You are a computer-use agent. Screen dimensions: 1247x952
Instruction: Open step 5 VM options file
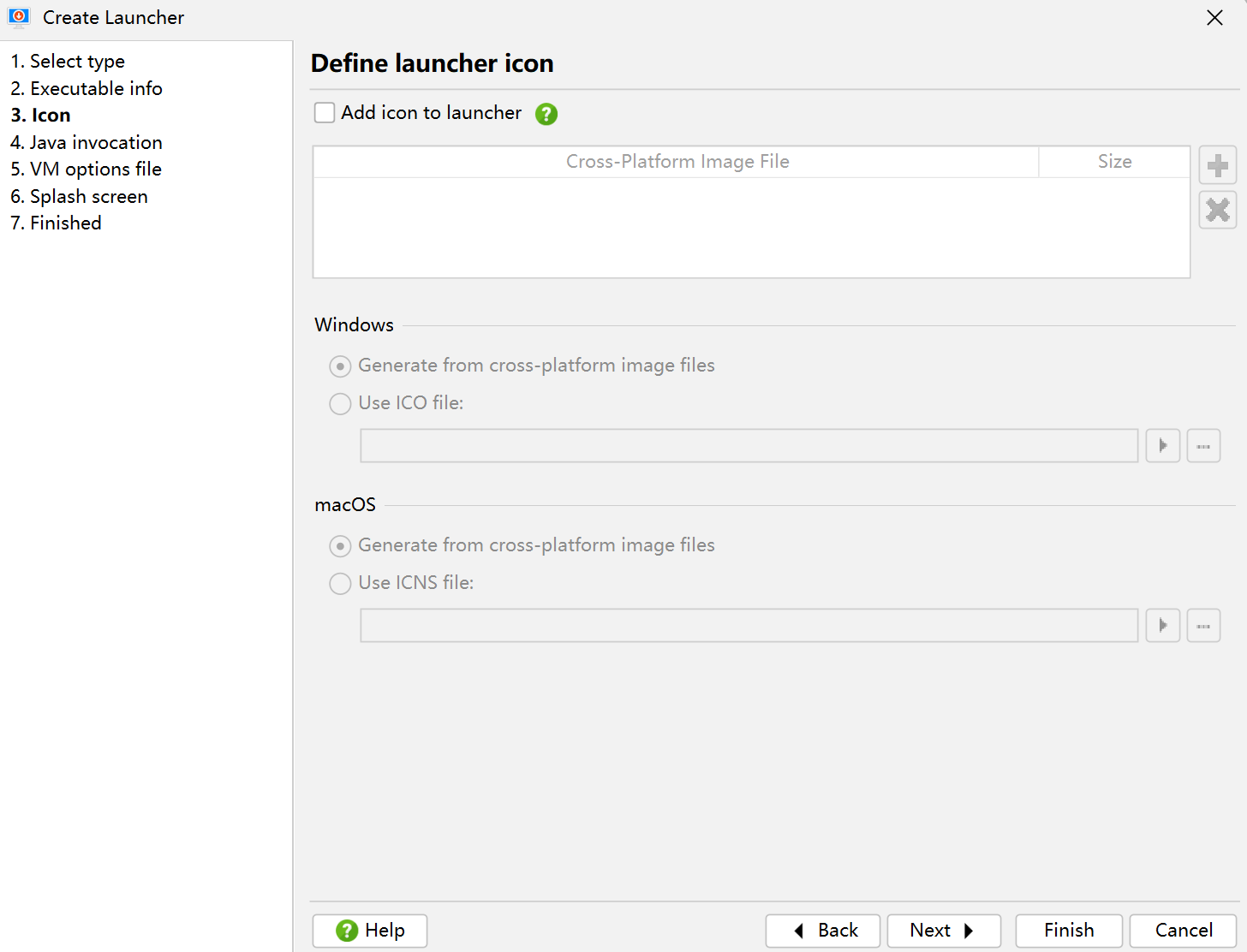point(86,170)
